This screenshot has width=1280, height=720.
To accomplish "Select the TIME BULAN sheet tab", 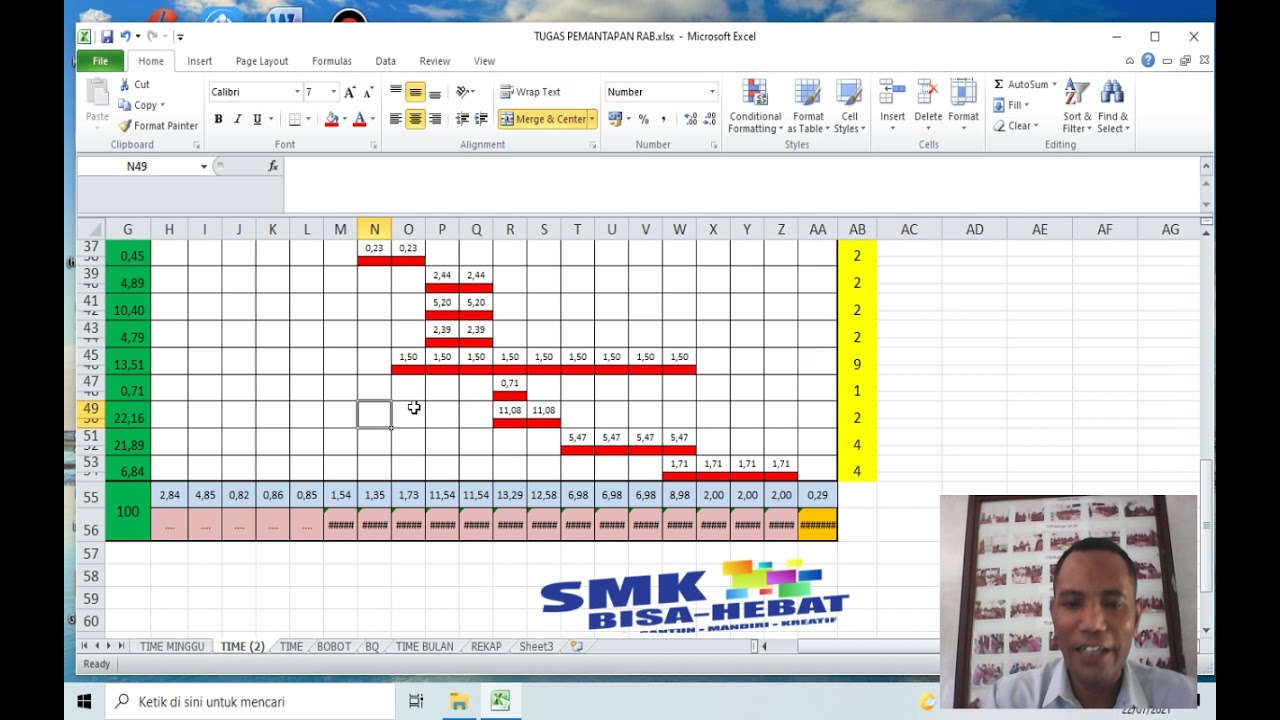I will (424, 647).
